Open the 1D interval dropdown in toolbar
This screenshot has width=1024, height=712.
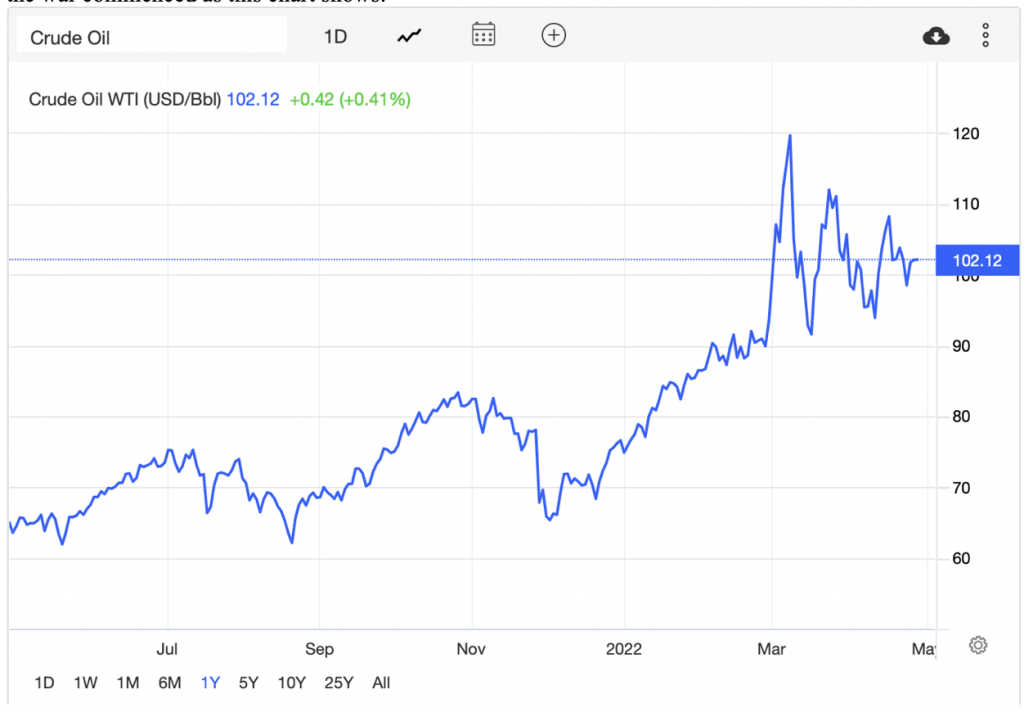(335, 37)
